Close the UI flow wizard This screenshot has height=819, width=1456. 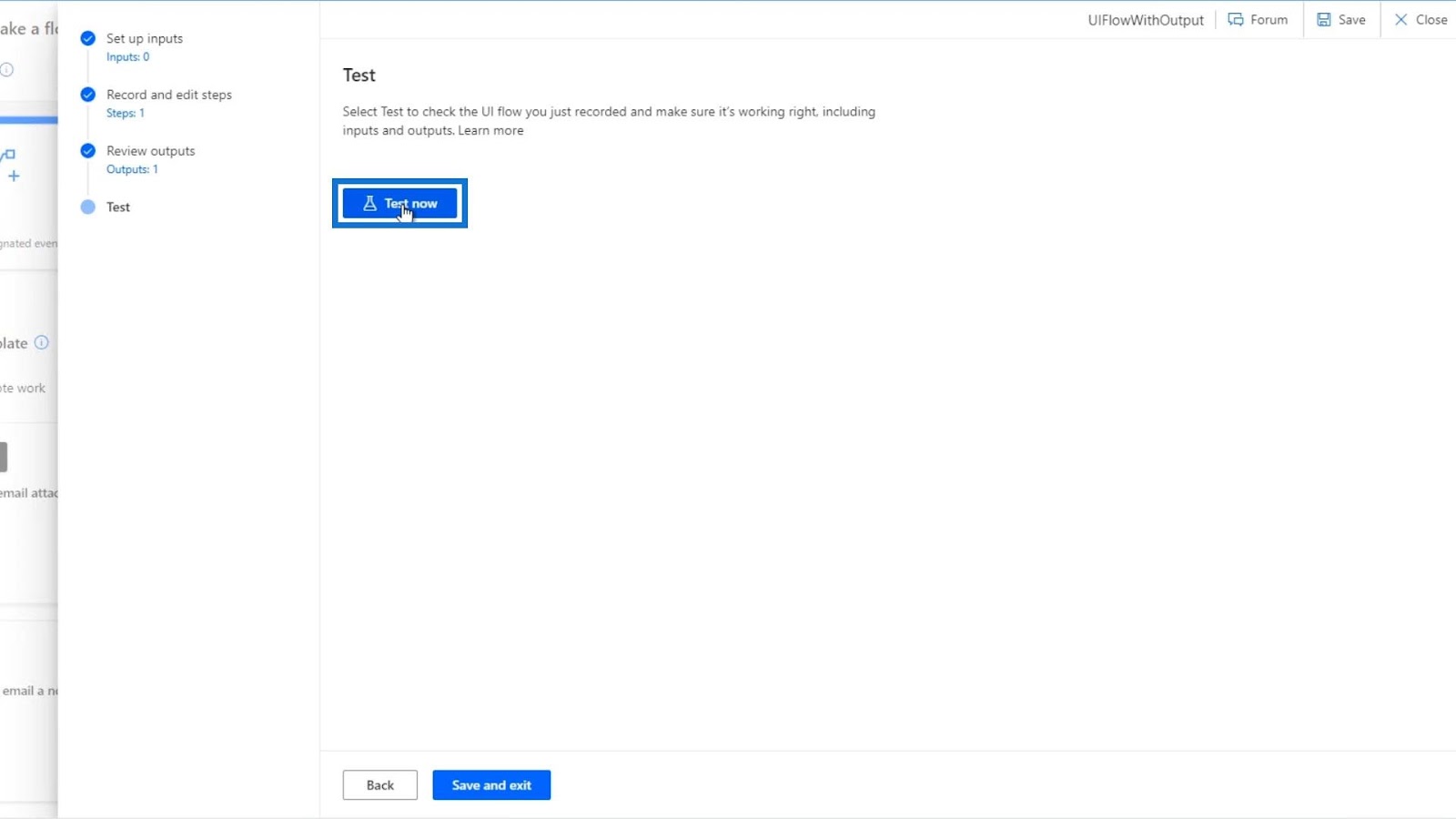[x=1421, y=20]
